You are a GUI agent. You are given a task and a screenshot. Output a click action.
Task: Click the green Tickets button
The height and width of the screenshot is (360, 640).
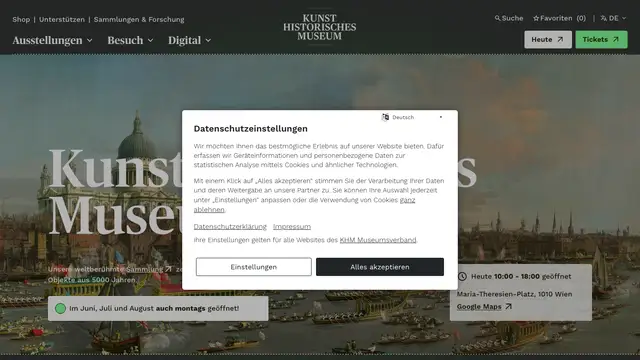(601, 40)
